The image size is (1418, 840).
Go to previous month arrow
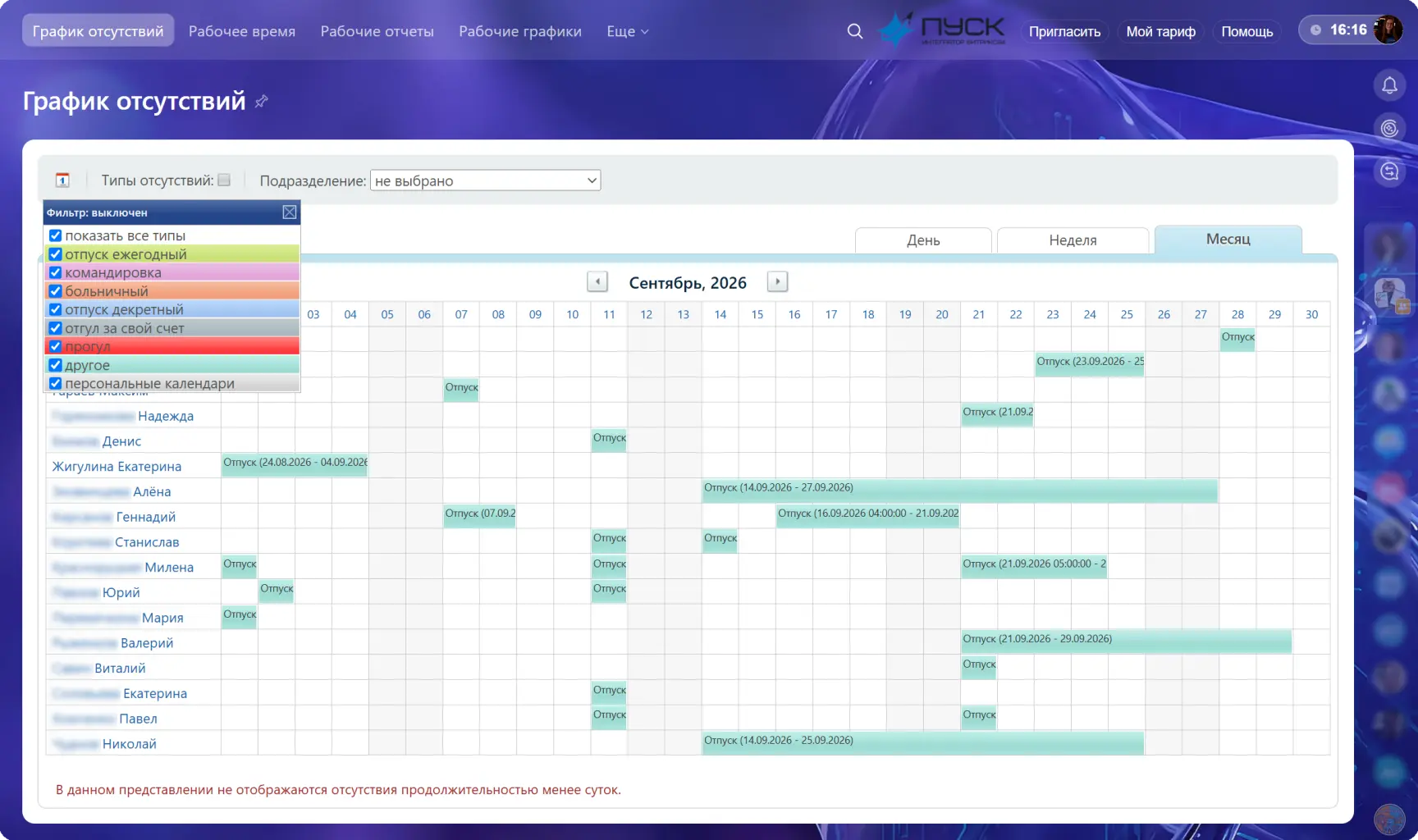597,282
